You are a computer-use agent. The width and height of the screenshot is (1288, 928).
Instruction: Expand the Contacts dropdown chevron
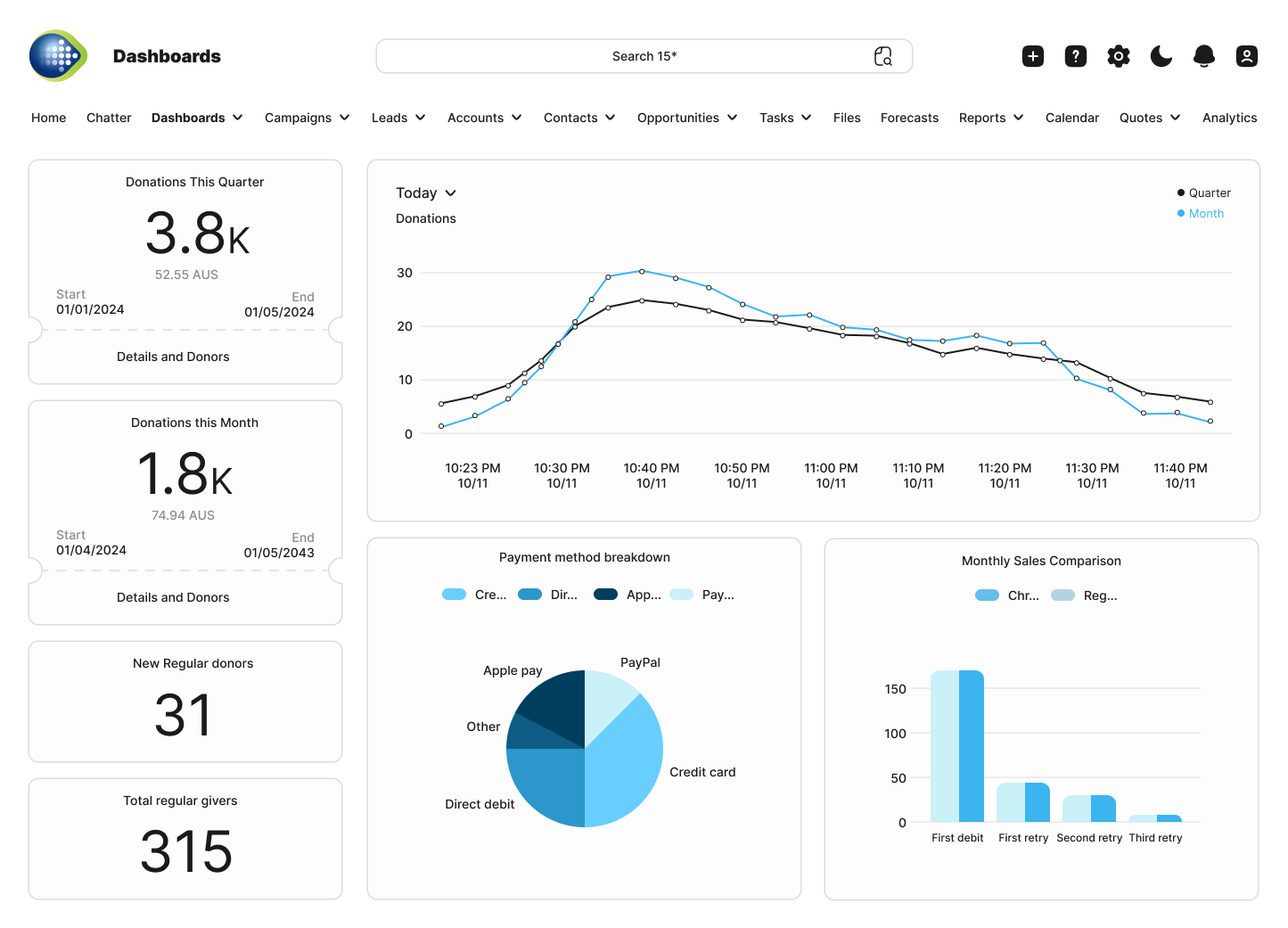610,118
